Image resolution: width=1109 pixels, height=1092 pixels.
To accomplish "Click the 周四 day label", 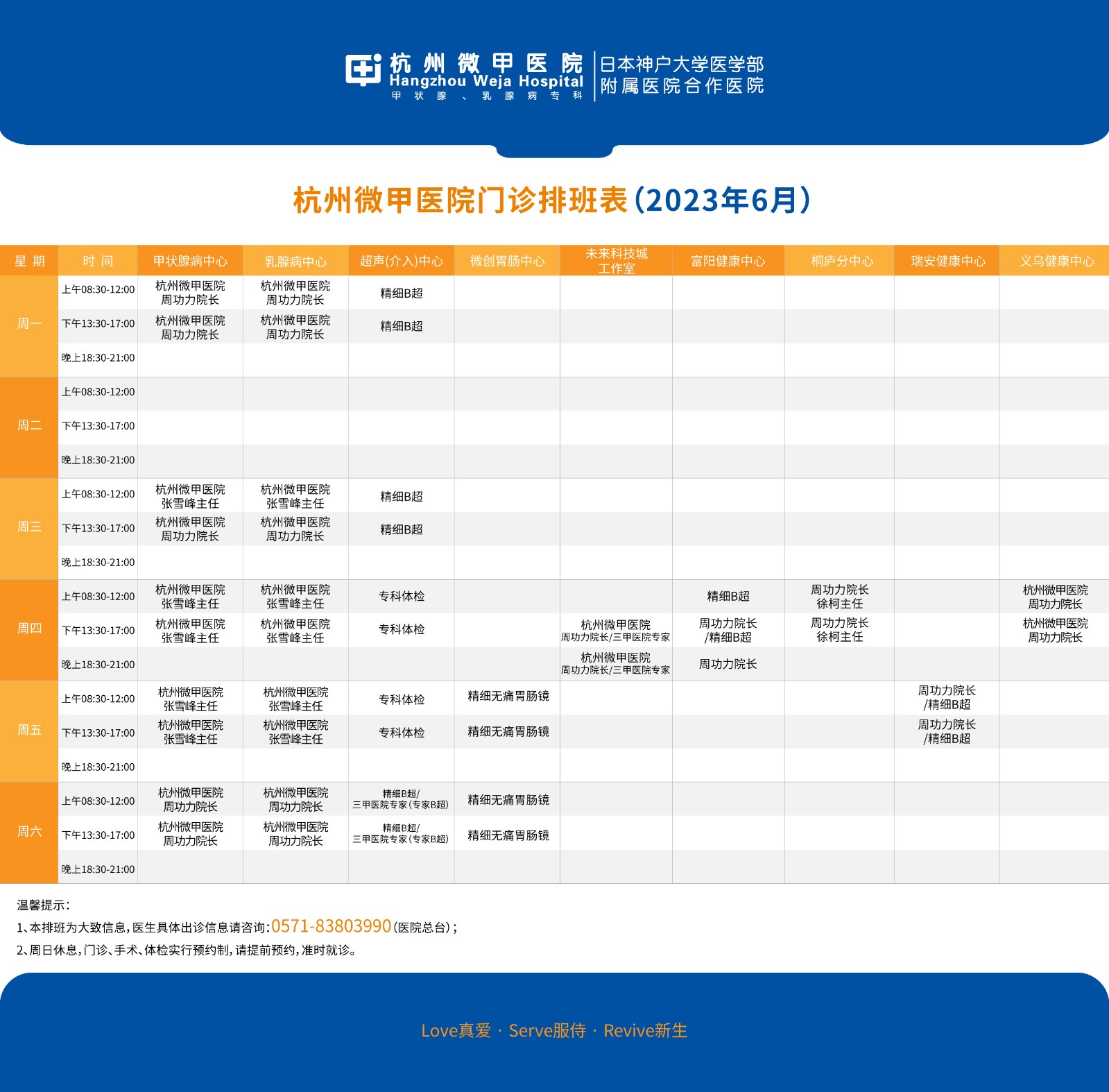I will [29, 629].
